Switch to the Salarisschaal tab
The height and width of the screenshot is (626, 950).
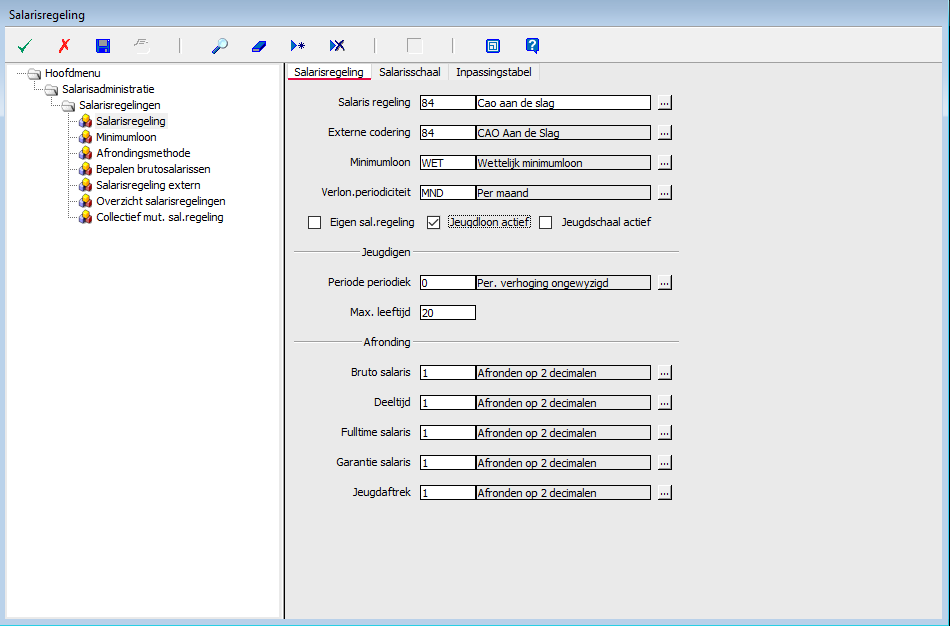pyautogui.click(x=410, y=72)
